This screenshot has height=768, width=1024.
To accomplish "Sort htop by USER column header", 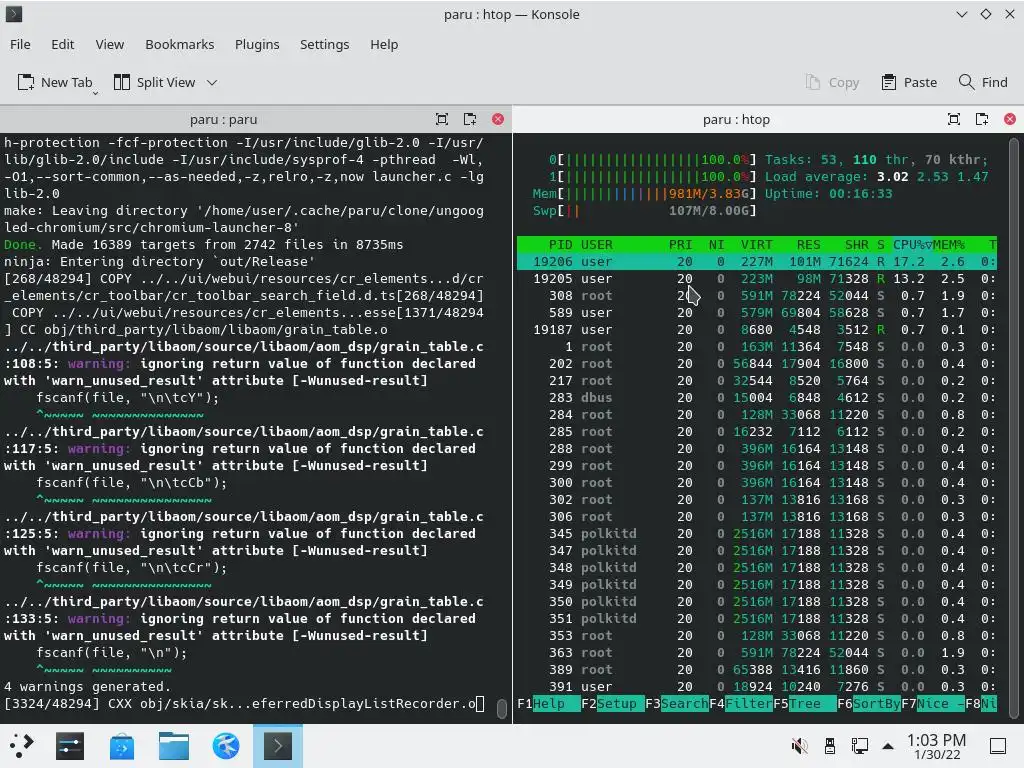I will [x=596, y=244].
